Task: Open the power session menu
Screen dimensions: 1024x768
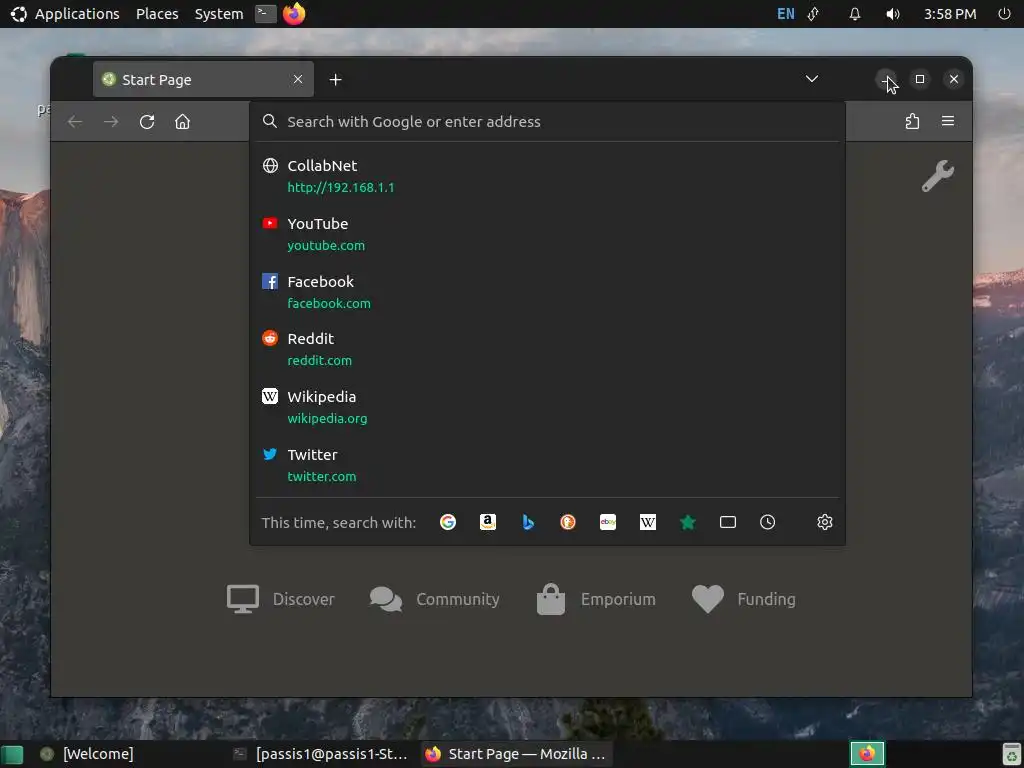Action: pyautogui.click(x=1004, y=14)
